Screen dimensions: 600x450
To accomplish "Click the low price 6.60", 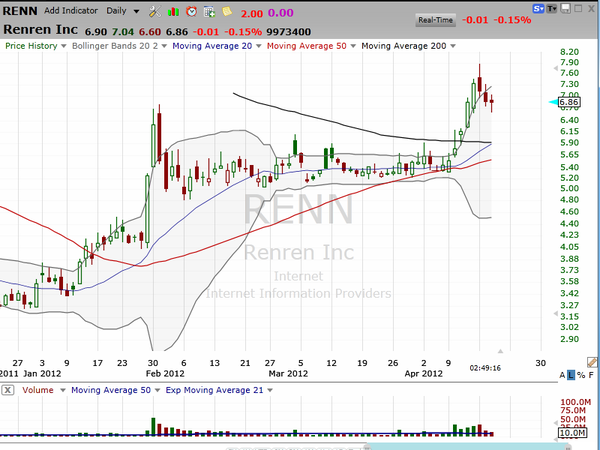I will pos(150,32).
